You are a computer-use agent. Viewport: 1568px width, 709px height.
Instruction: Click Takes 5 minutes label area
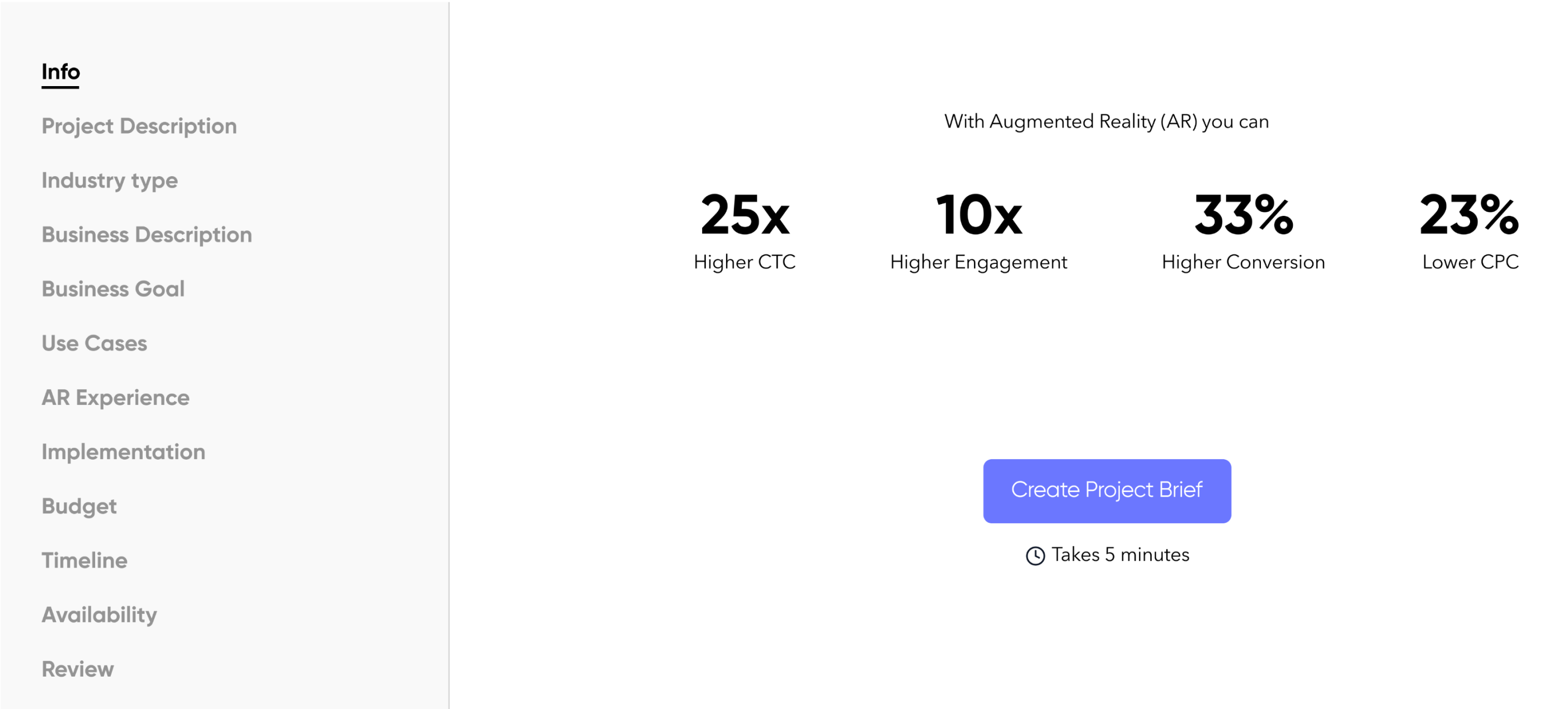click(1107, 555)
